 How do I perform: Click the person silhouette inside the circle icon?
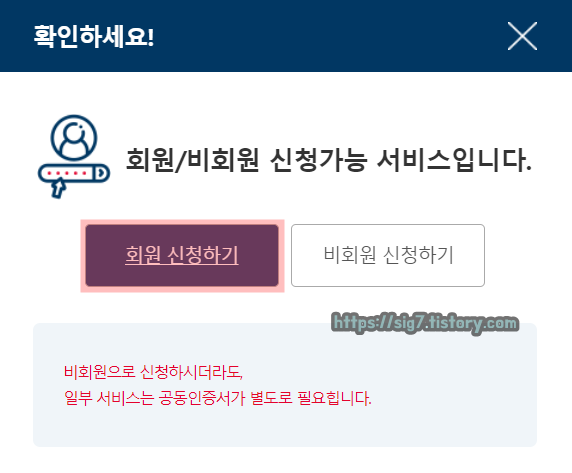click(x=74, y=142)
